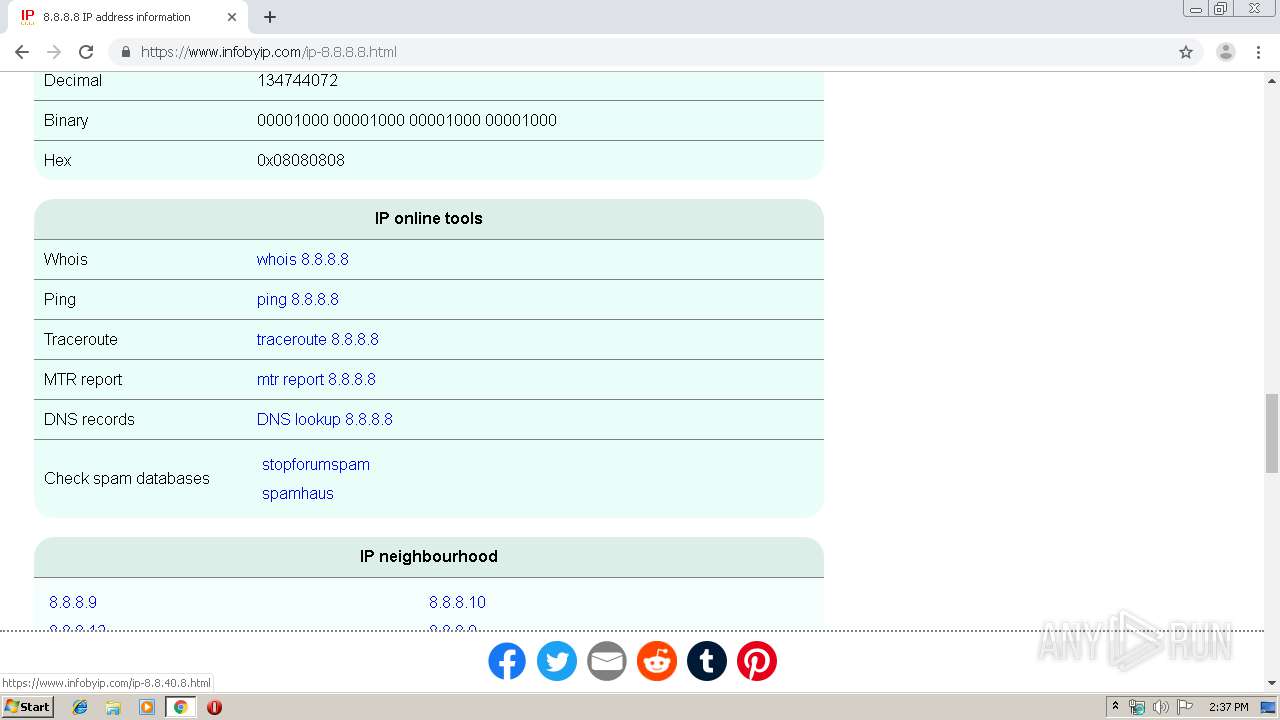Select the binary value 00001000 text
Screen dimensions: 1280x720
tap(407, 120)
